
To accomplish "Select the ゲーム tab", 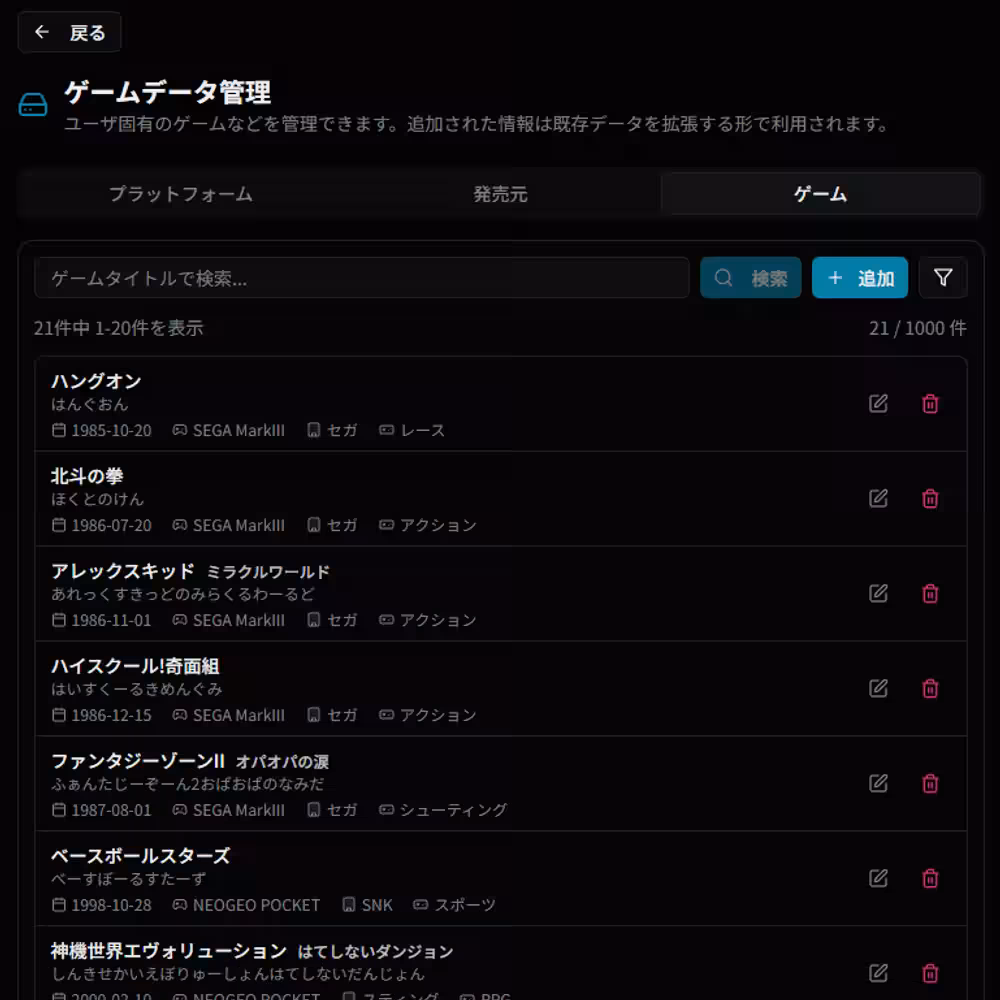I will (x=820, y=194).
